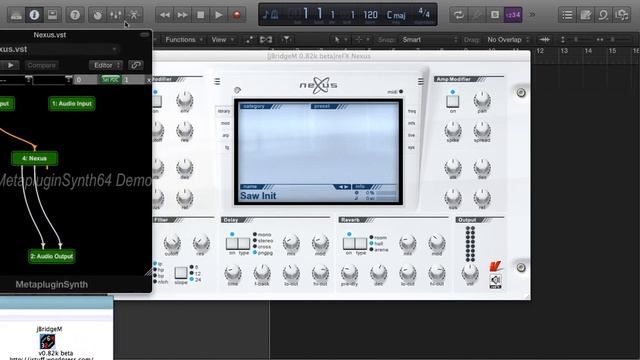Select the arena reverb type
The image size is (640, 360).
pos(379,250)
